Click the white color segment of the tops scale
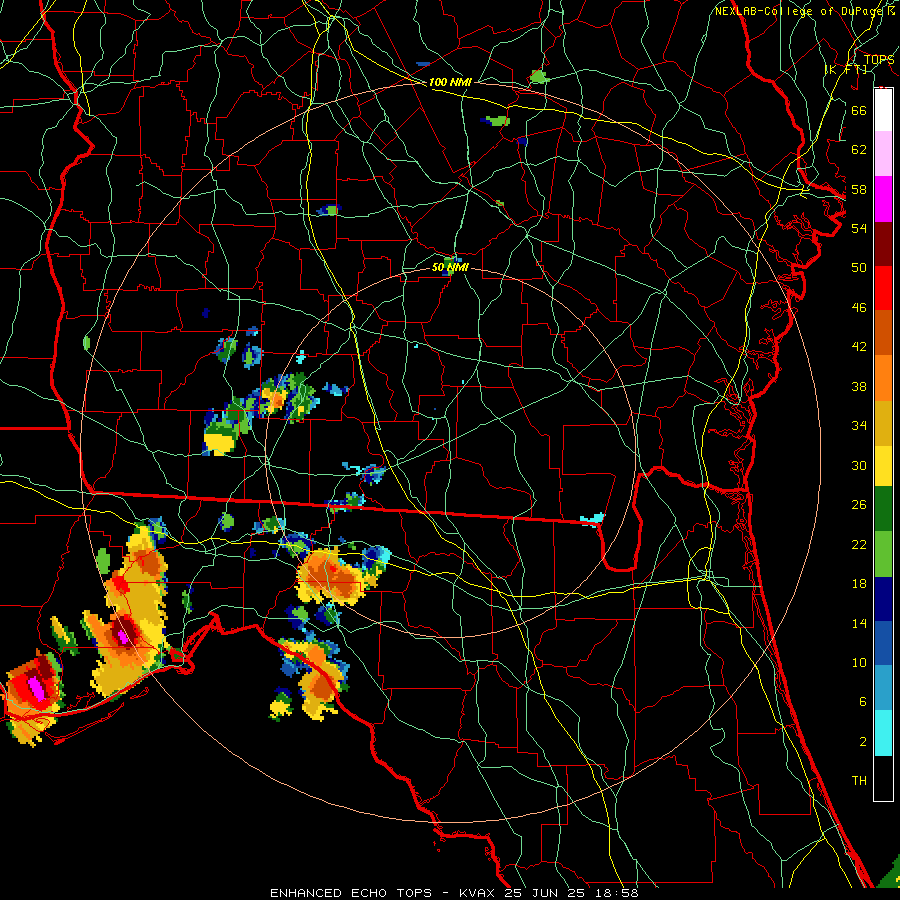Viewport: 900px width, 900px height. (x=883, y=109)
